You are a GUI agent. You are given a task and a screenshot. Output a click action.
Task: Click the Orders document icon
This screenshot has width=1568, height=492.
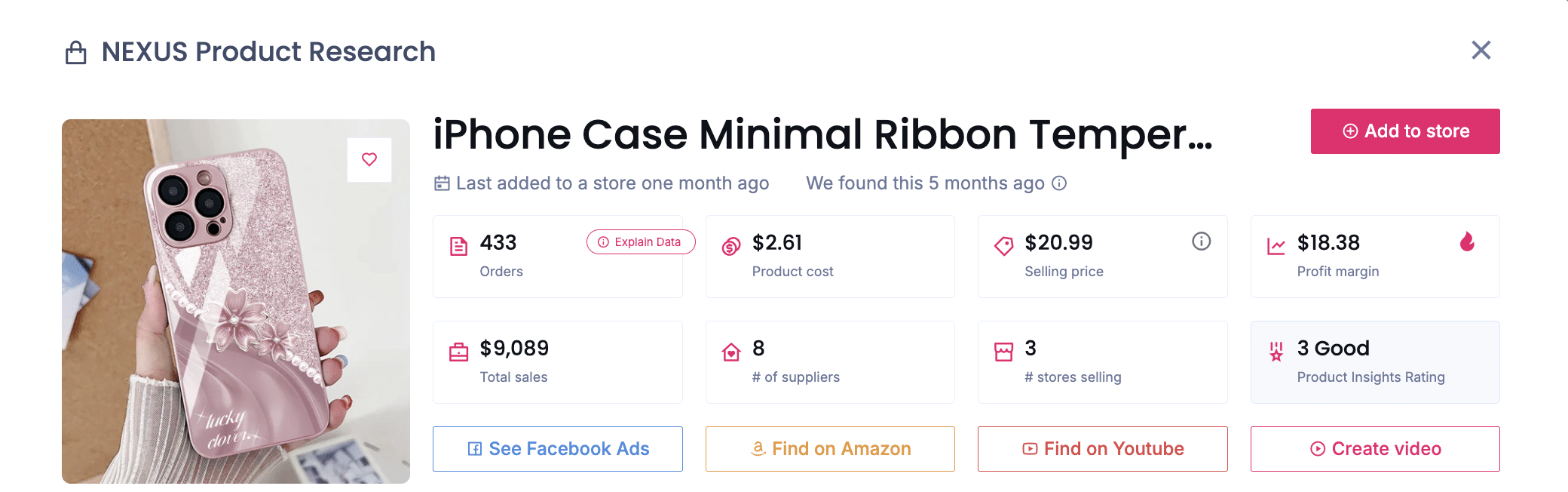click(458, 247)
